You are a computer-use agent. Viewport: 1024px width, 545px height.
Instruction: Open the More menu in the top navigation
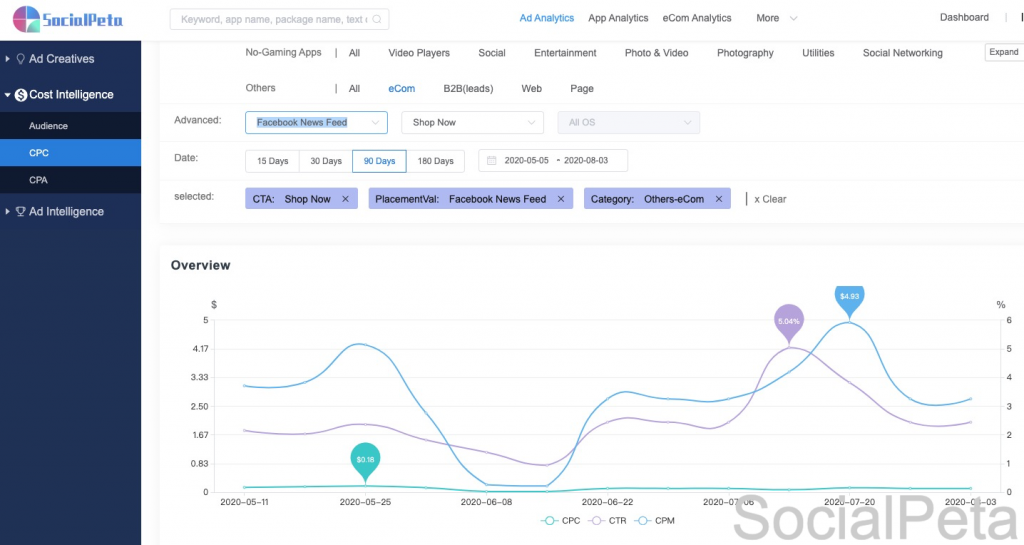click(776, 18)
